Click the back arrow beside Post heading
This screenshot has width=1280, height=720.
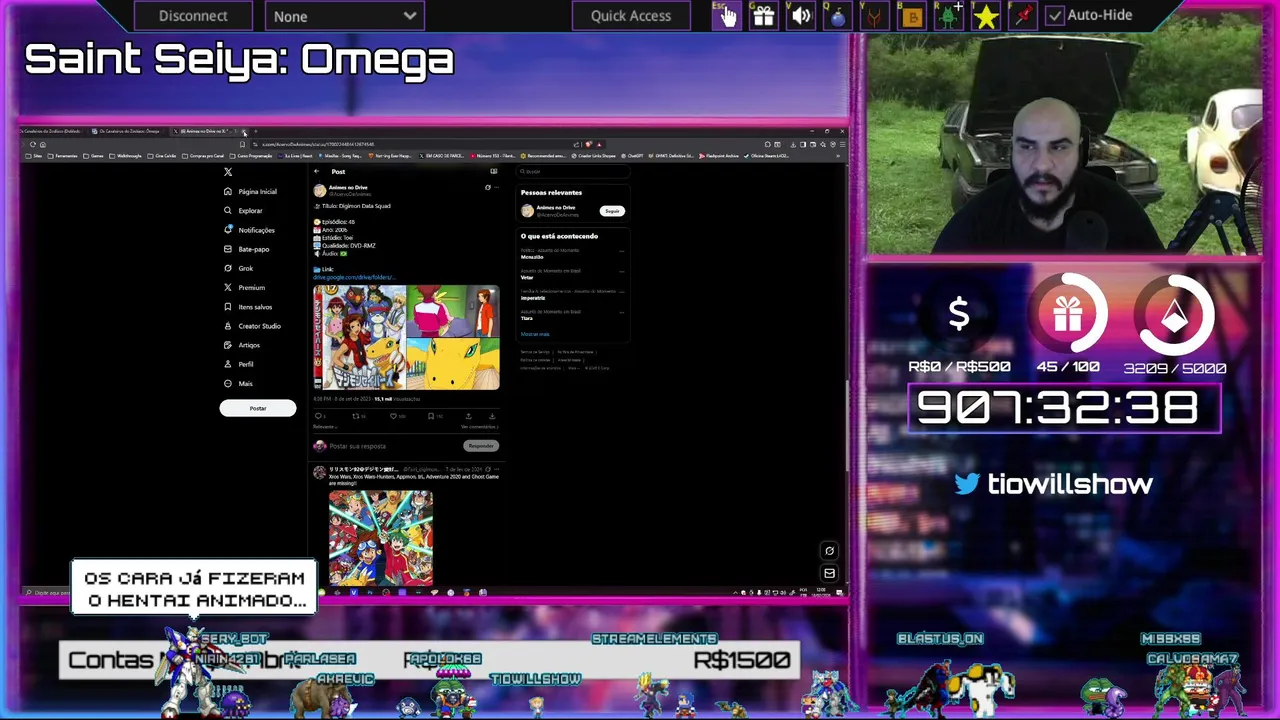pyautogui.click(x=316, y=171)
